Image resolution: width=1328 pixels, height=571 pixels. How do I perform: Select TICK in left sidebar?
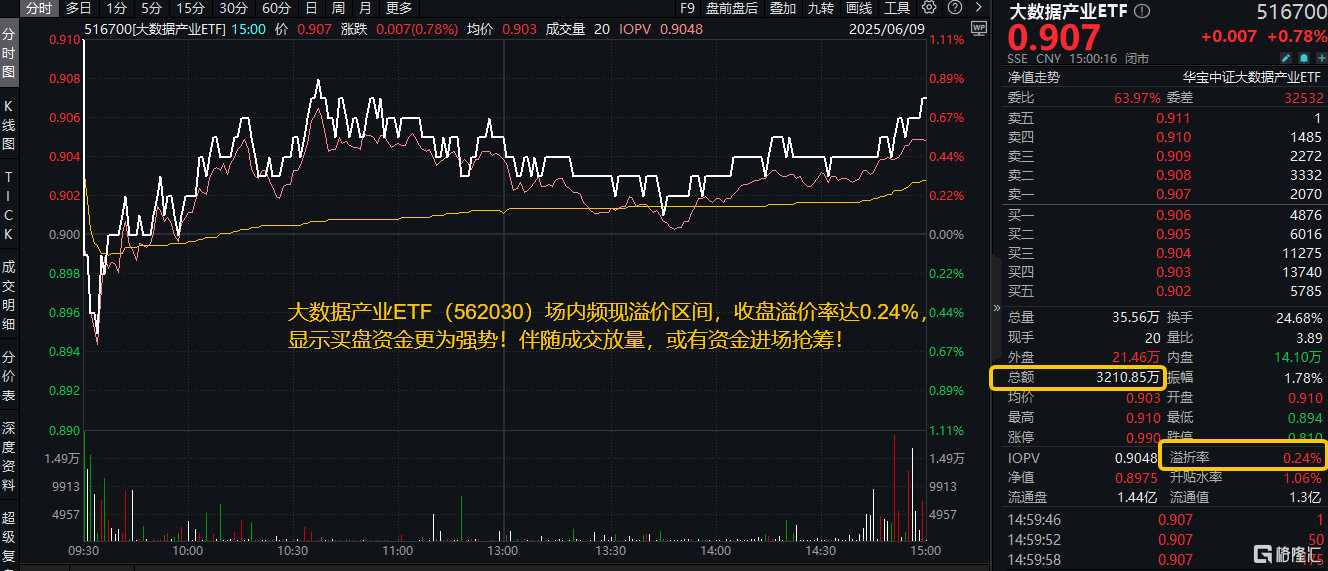[9, 205]
